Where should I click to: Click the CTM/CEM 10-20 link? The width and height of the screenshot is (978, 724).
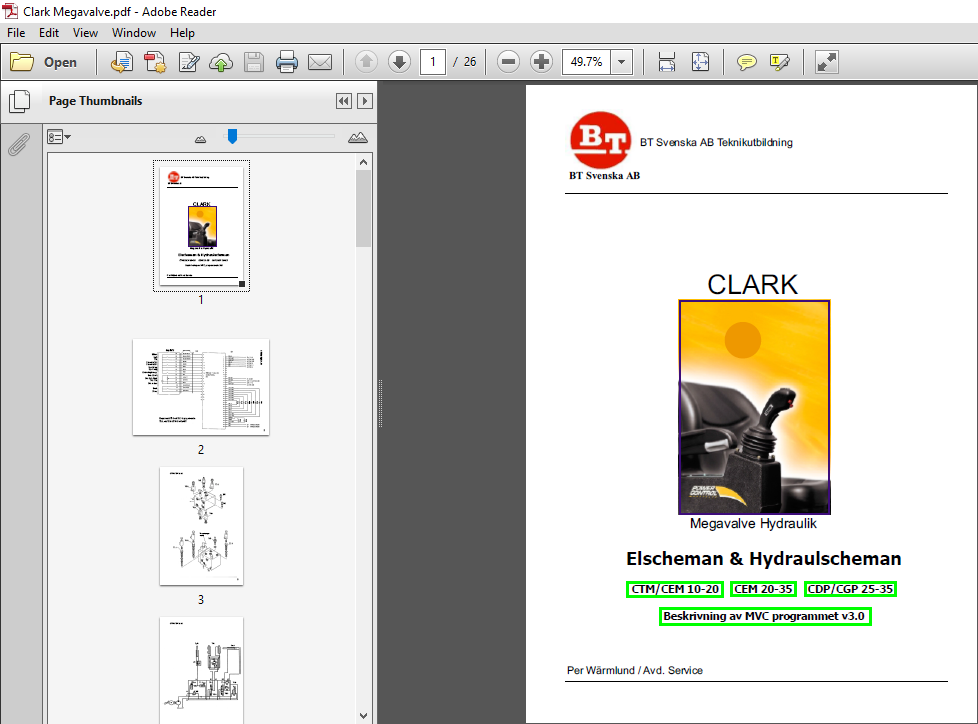(x=675, y=589)
